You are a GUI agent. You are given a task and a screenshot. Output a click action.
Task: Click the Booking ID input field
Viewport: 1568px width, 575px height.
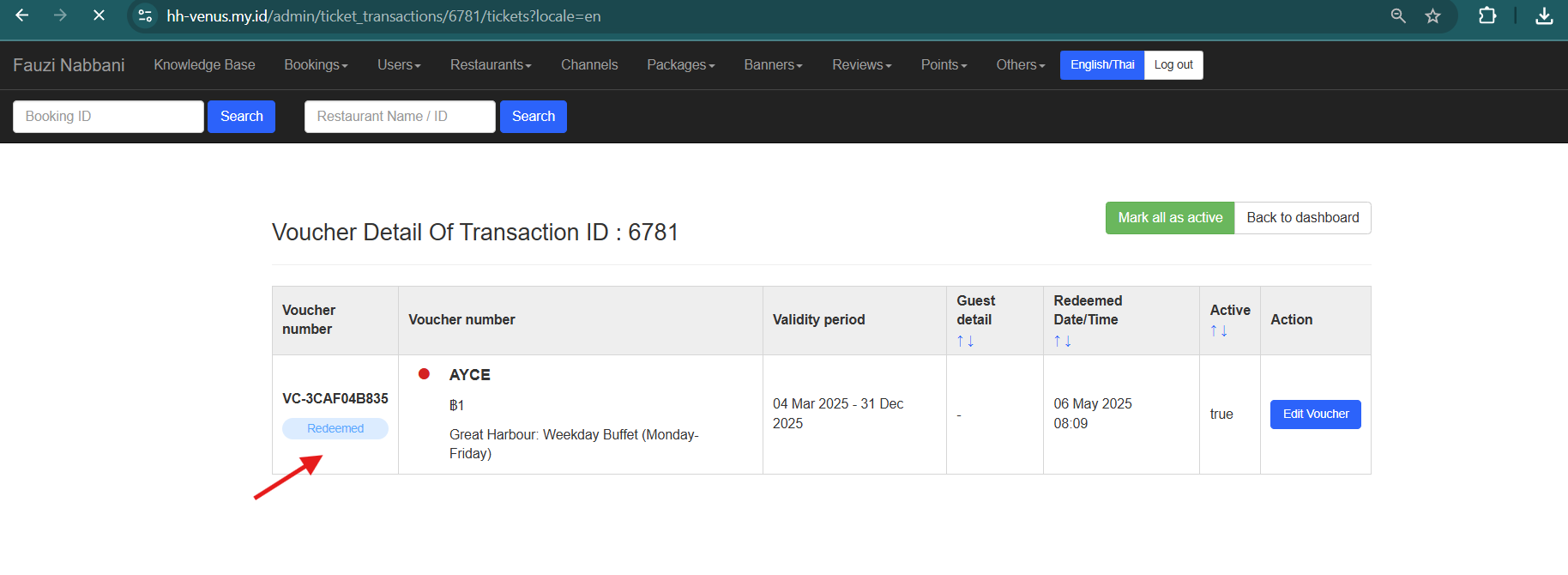pos(108,117)
